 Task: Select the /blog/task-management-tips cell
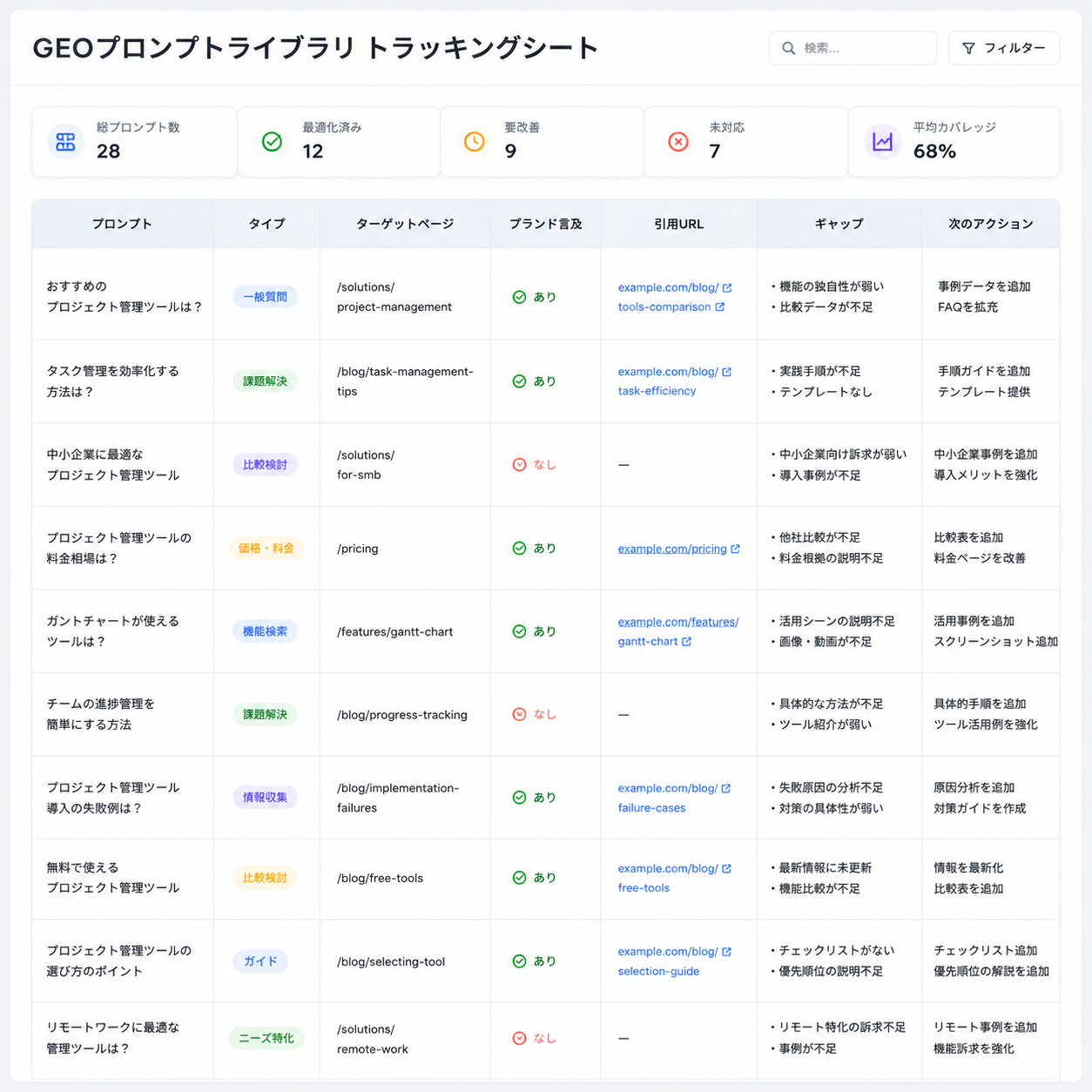405,381
